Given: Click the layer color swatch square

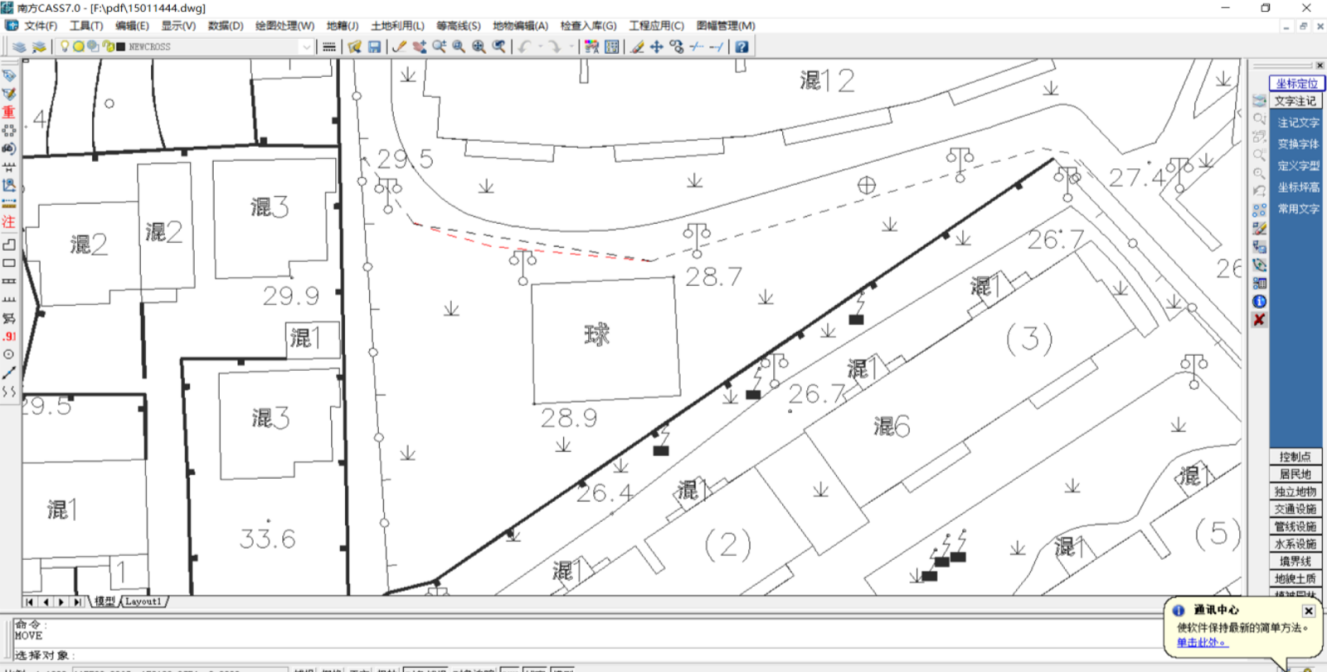Looking at the screenshot, I should (121, 47).
